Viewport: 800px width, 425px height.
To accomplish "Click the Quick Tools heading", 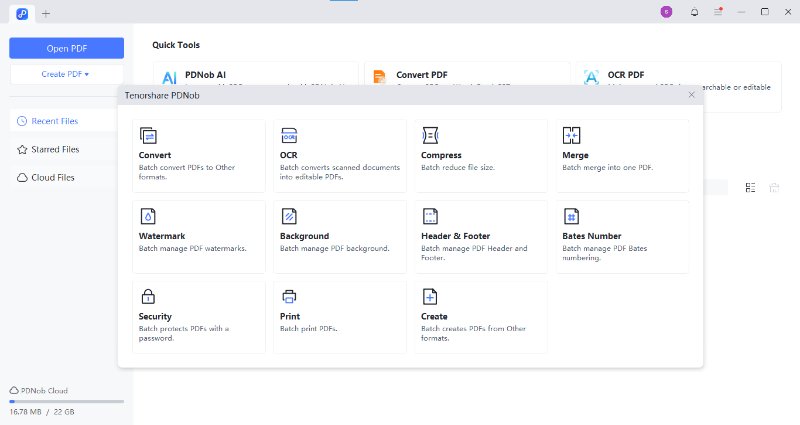I will click(x=176, y=45).
